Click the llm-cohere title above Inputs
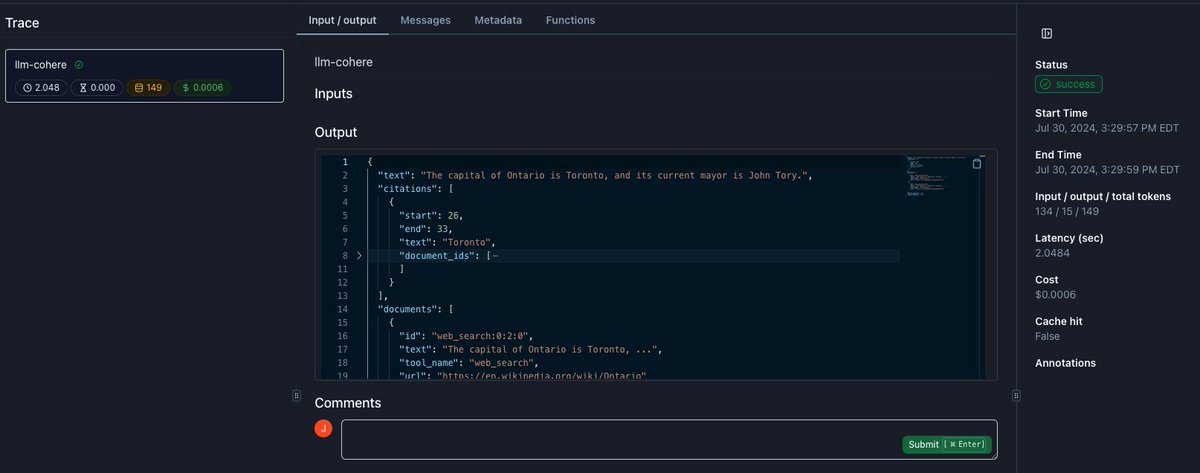Screen dimensions: 1200x473 [343, 62]
